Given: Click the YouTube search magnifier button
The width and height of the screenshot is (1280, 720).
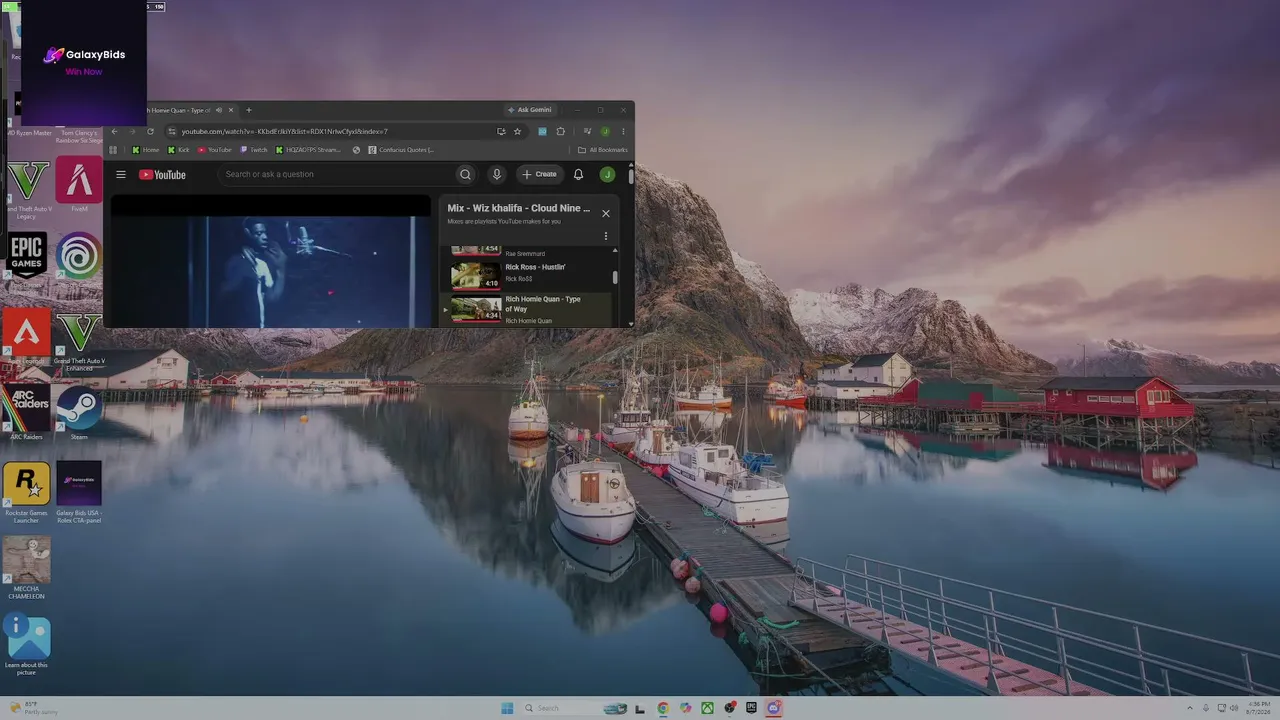Looking at the screenshot, I should click(465, 174).
